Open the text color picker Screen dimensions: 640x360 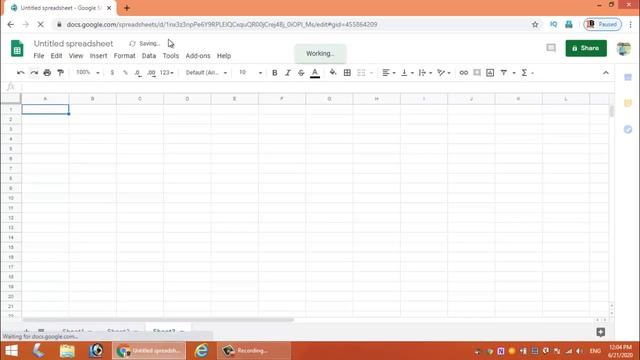coord(315,73)
